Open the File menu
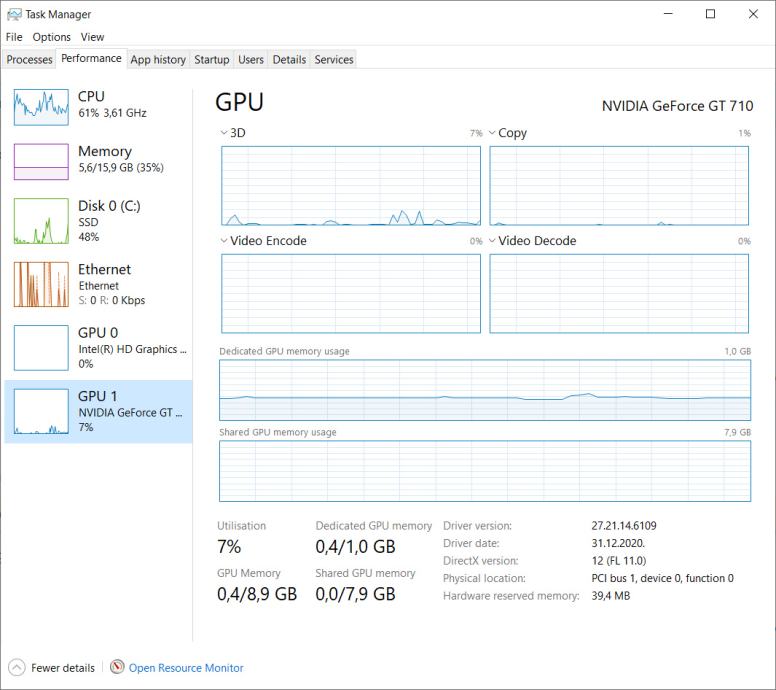Screen dimensions: 776x690 (x=14, y=37)
